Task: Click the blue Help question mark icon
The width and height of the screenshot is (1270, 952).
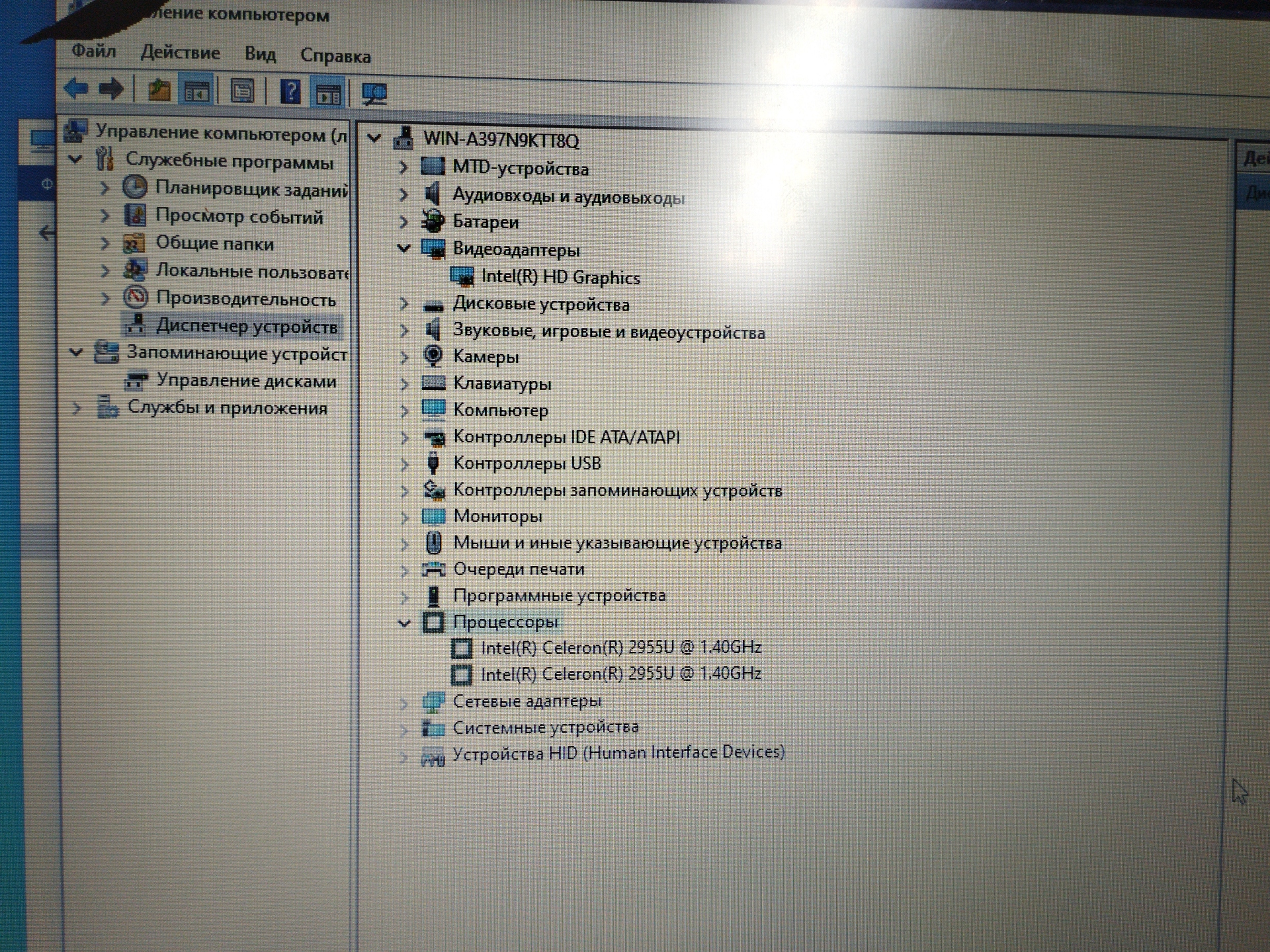Action: [x=290, y=91]
